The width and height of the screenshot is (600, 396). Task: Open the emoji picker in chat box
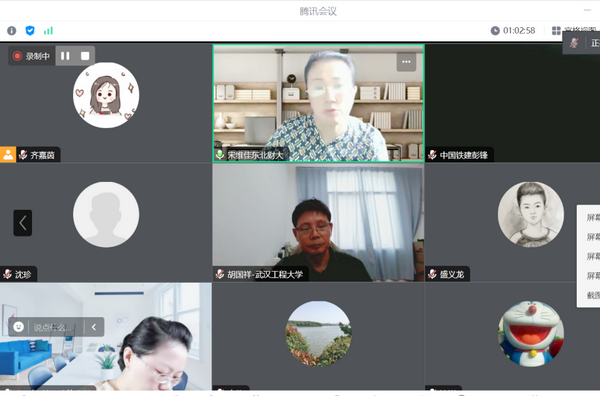[x=18, y=327]
